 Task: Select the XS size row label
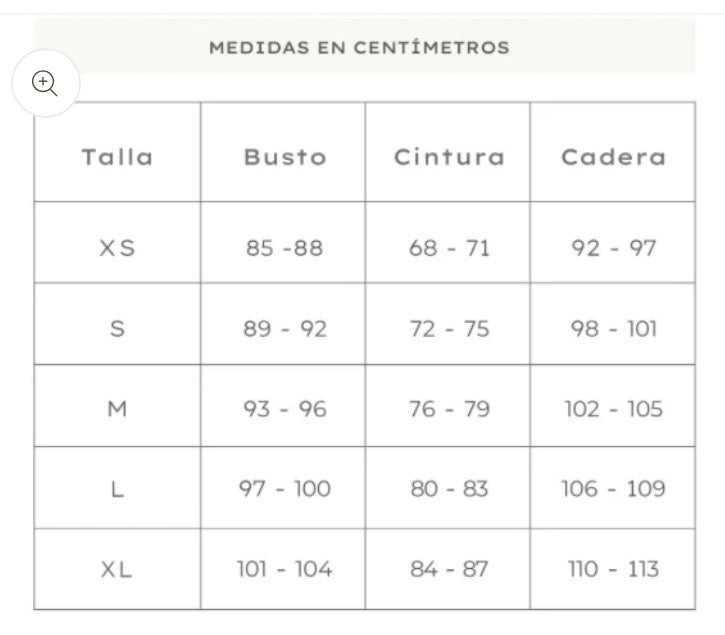pos(117,248)
